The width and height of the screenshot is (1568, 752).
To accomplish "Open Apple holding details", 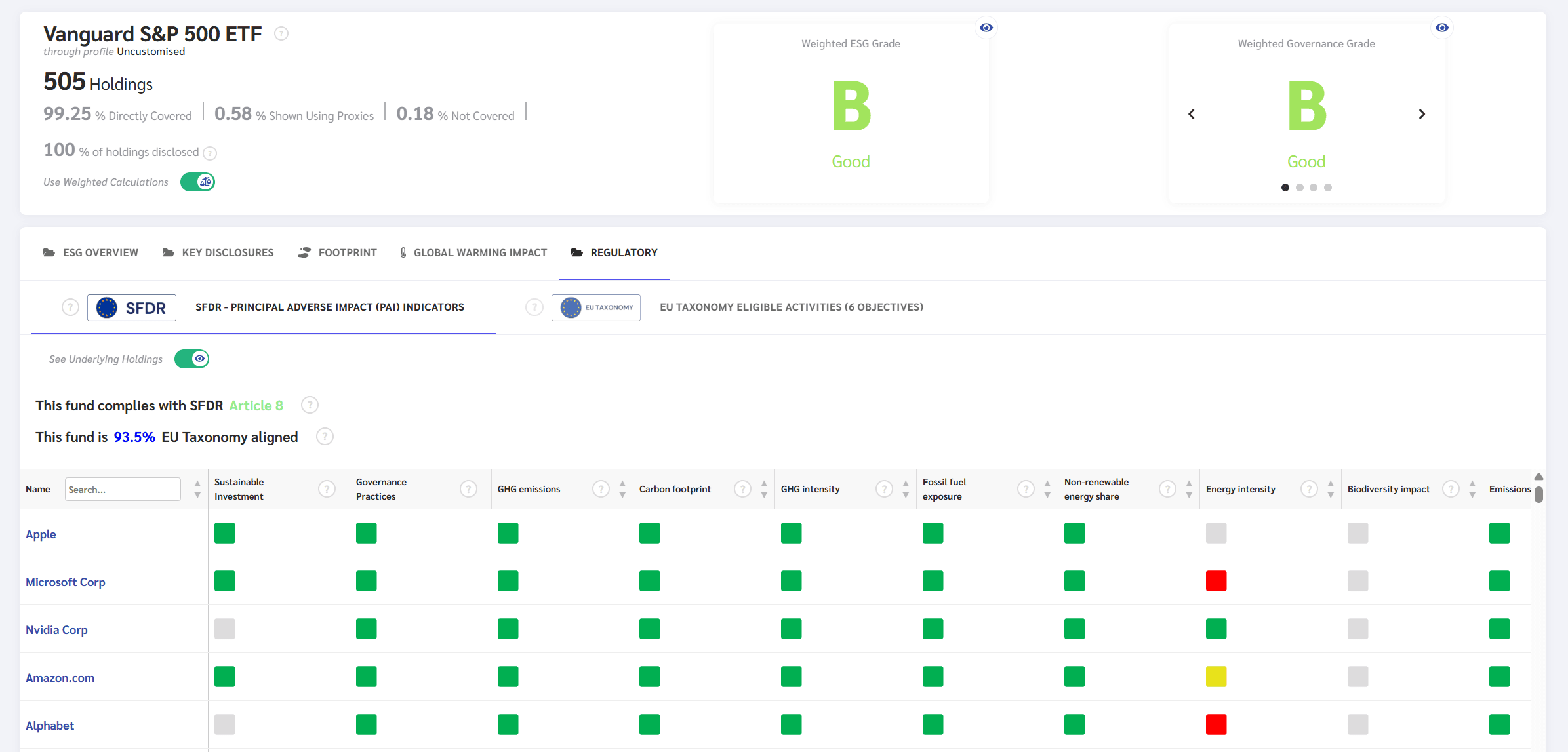I will point(41,534).
